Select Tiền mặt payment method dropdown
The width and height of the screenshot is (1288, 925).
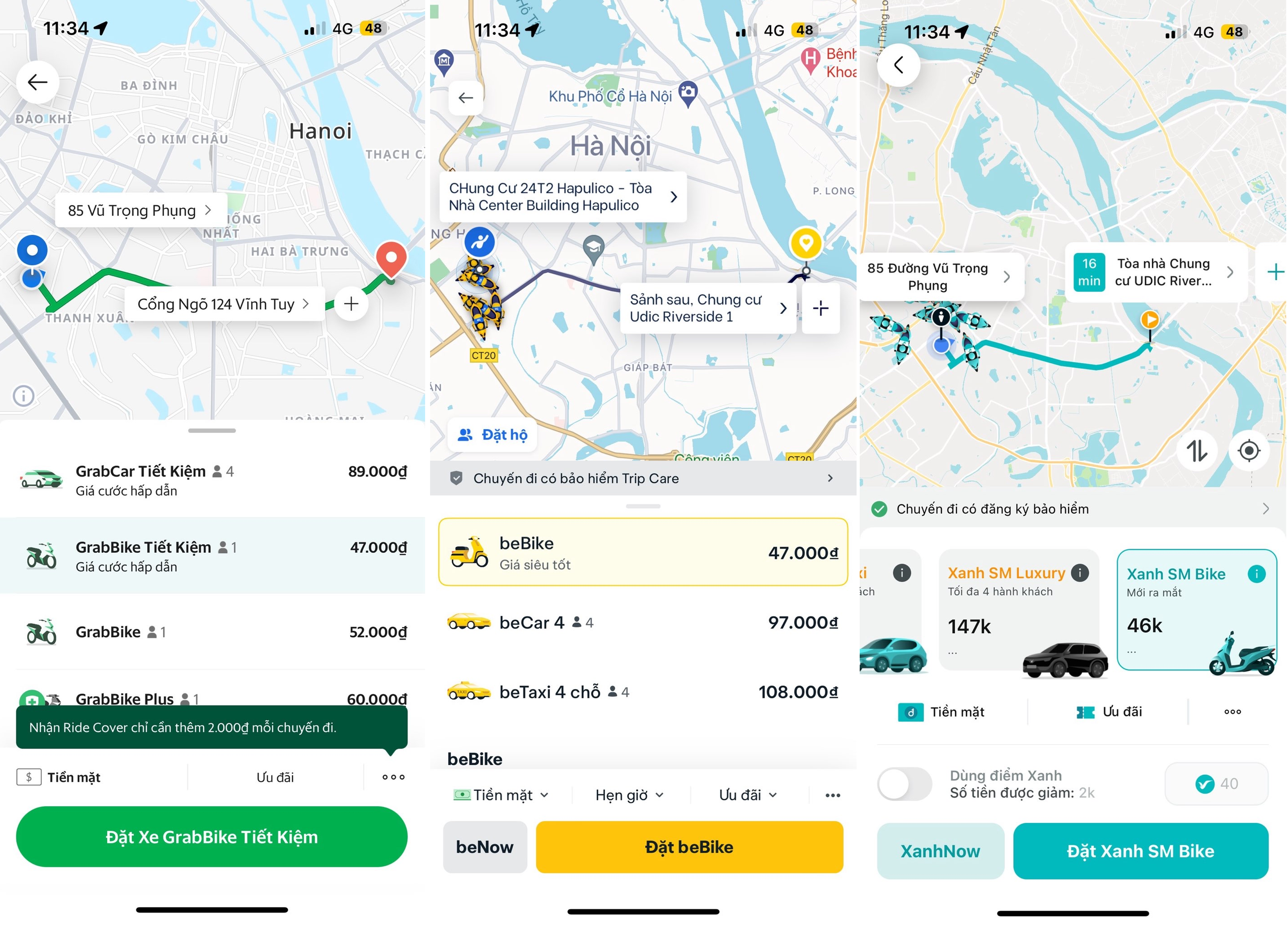[x=500, y=795]
